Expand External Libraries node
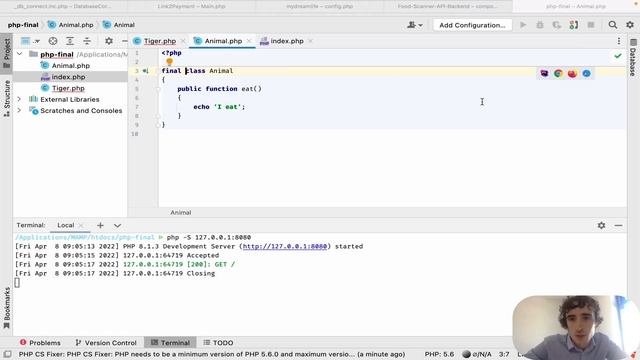640x360 pixels. 19,99
